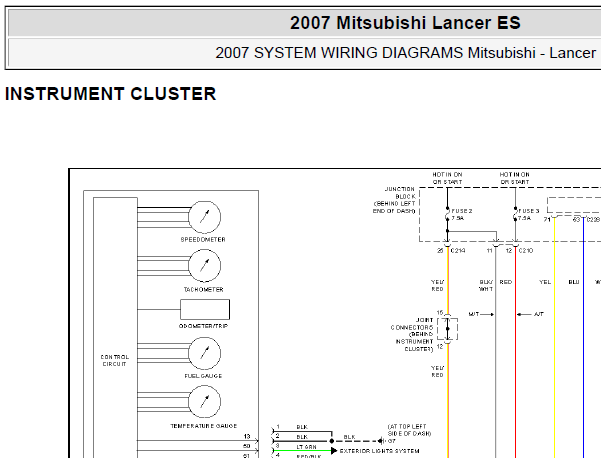
Task: Click the "2007 SYSTEM WIRING DIAGRAMS" subtitle line
Action: [x=406, y=53]
